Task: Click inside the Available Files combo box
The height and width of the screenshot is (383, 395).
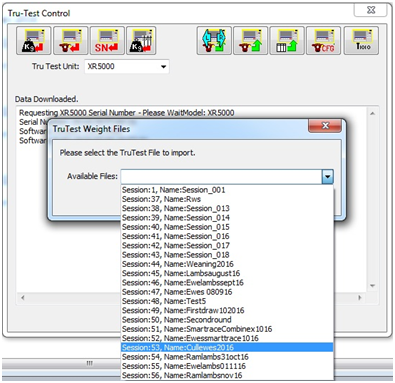Action: pos(221,177)
